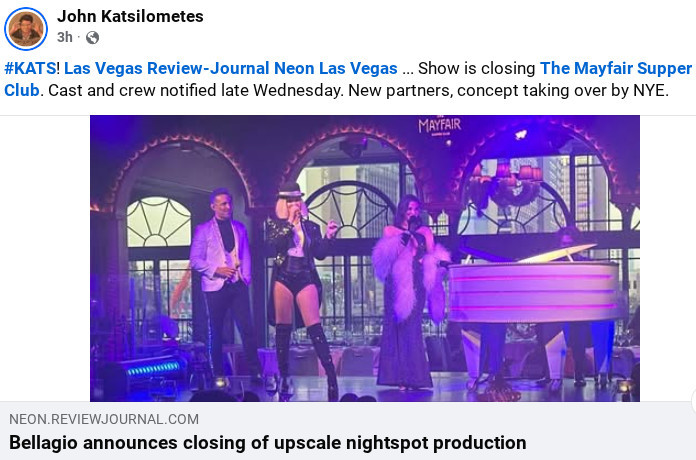Screen dimensions: 696x460
Task: Visit the Las Vegas Review-Journal page link
Action: pos(167,68)
